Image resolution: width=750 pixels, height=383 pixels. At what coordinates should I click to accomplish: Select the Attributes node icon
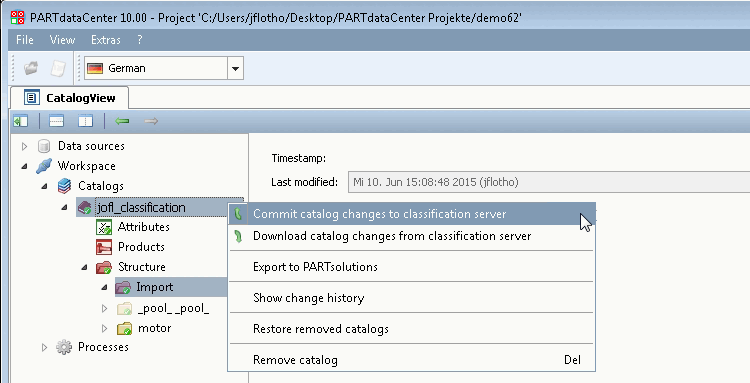104,227
